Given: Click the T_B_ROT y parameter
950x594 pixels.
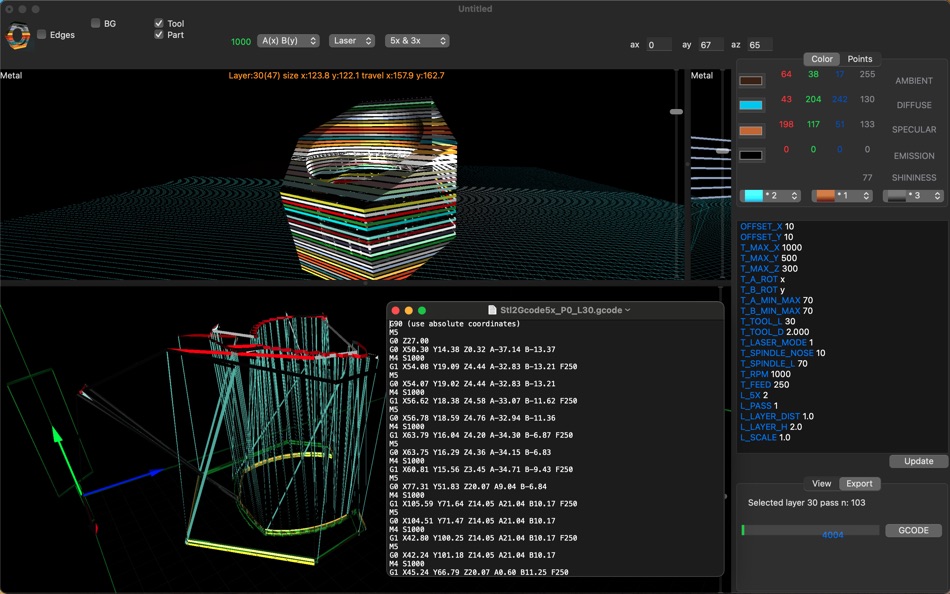Looking at the screenshot, I should point(762,290).
